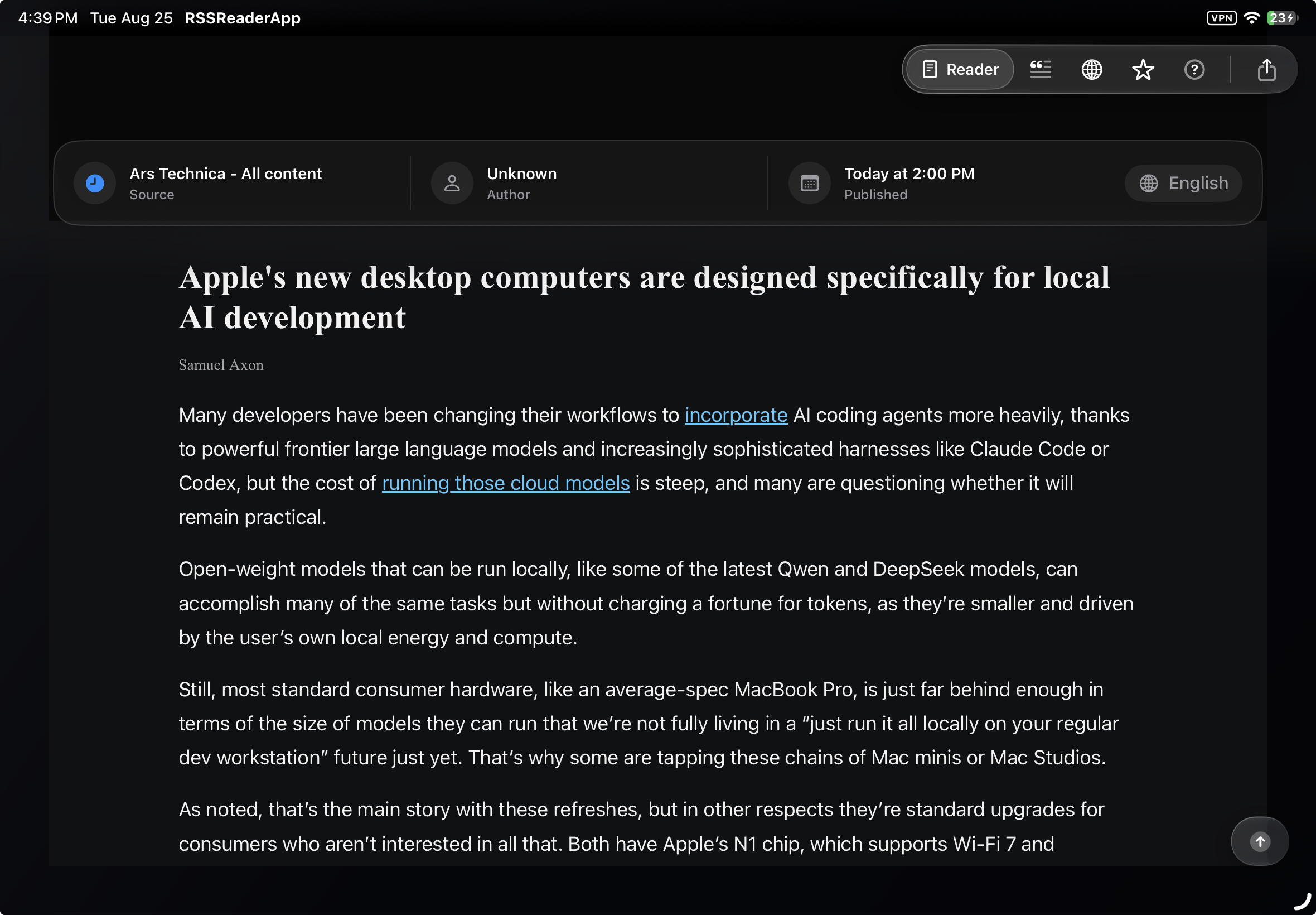Tap the Wi-Fi status icon

[1252, 18]
